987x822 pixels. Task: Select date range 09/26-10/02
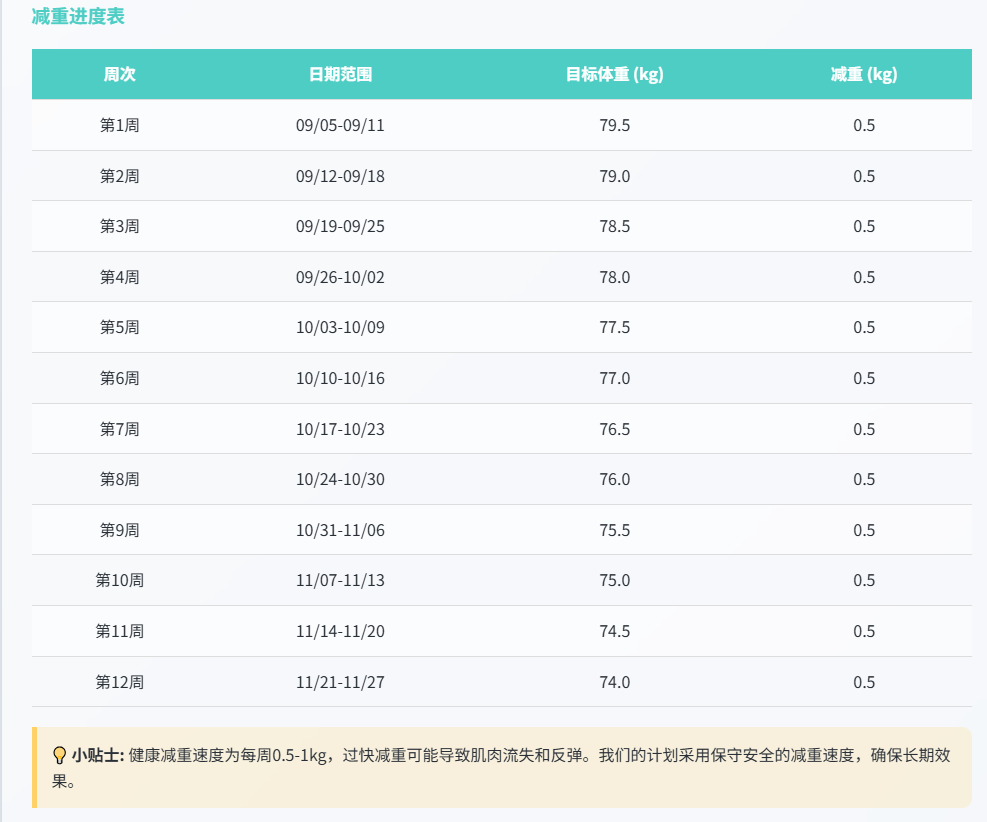(340, 278)
